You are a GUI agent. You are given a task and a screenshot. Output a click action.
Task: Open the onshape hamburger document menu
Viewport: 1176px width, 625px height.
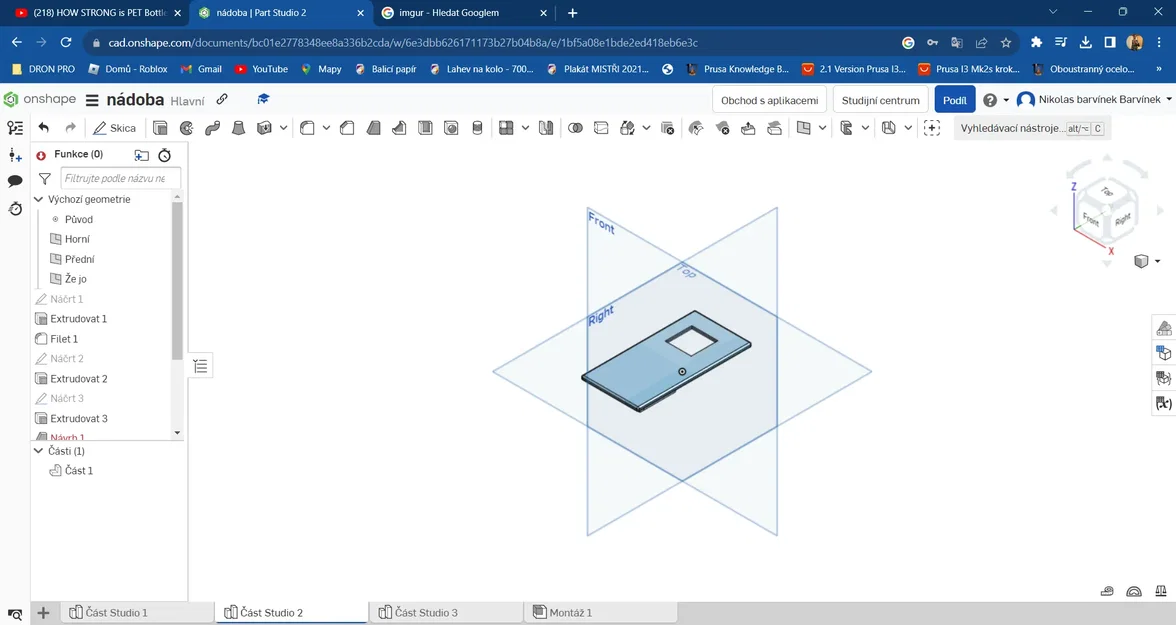click(x=92, y=100)
